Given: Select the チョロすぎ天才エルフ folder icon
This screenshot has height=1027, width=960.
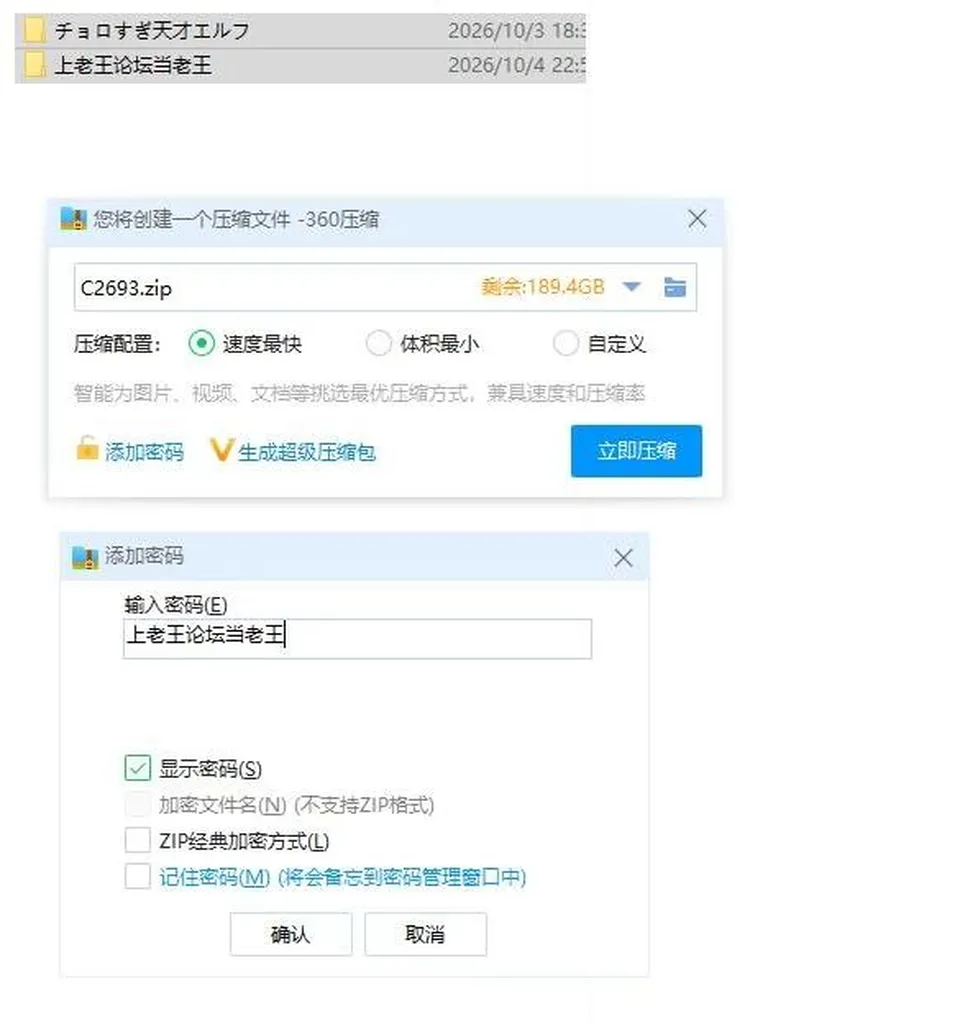Looking at the screenshot, I should (x=34, y=30).
